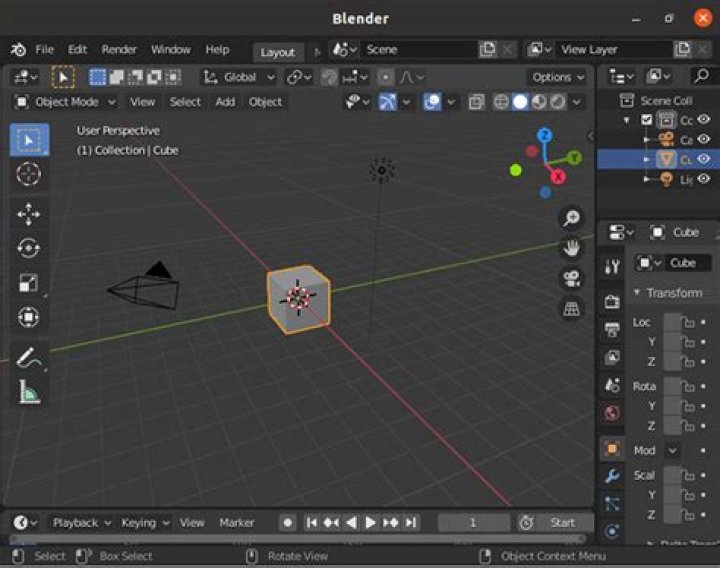720x568 pixels.
Task: Click the Blender logo menu icon
Action: pyautogui.click(x=18, y=50)
